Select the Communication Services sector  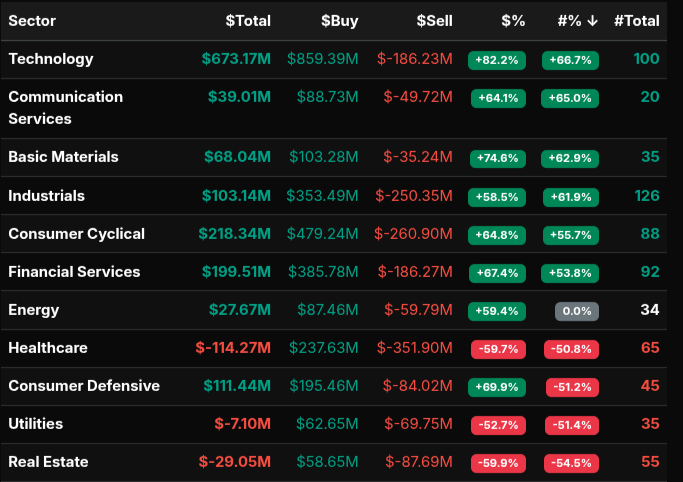(x=65, y=107)
